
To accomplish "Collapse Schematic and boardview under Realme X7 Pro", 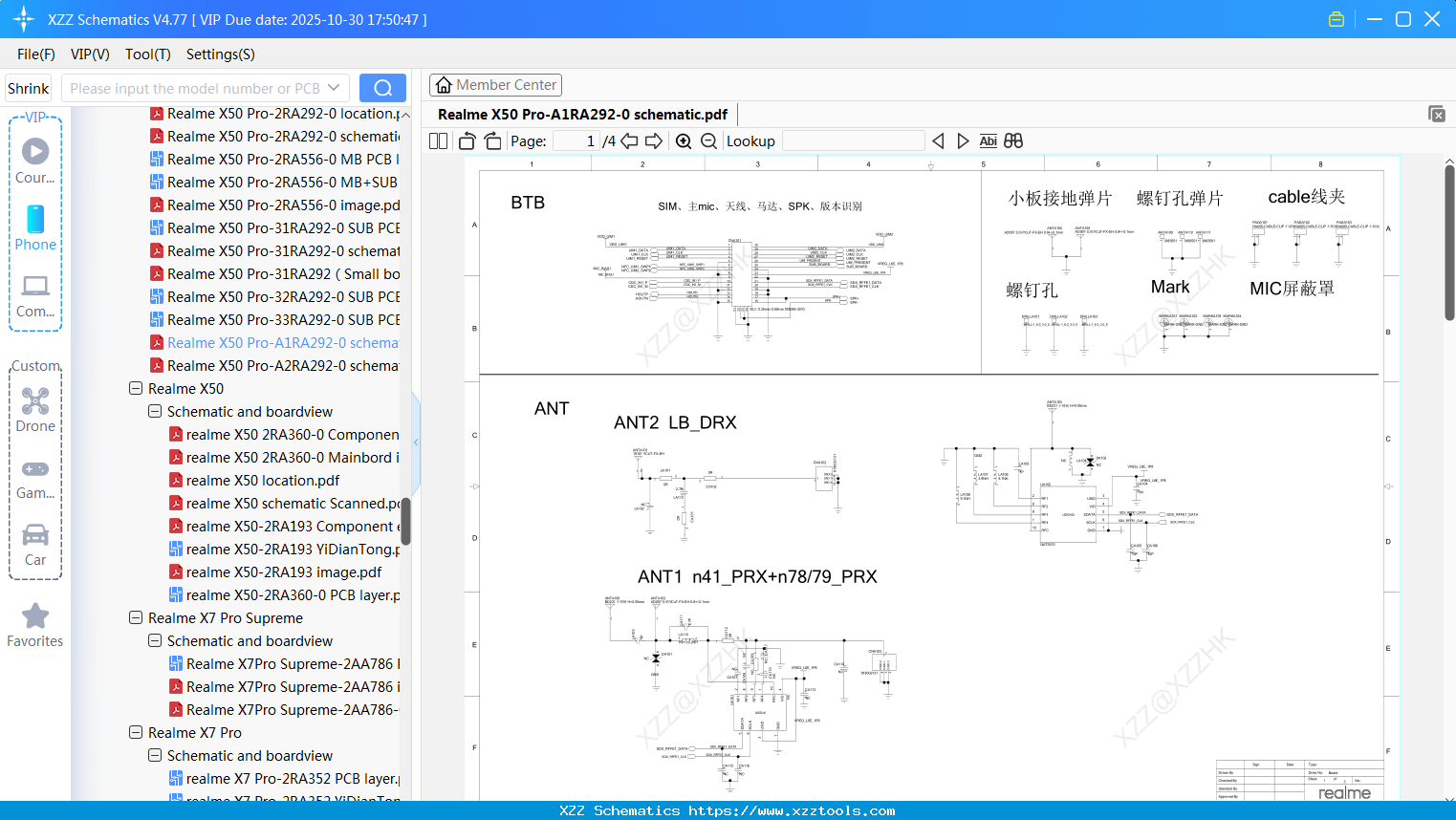I will click(155, 756).
